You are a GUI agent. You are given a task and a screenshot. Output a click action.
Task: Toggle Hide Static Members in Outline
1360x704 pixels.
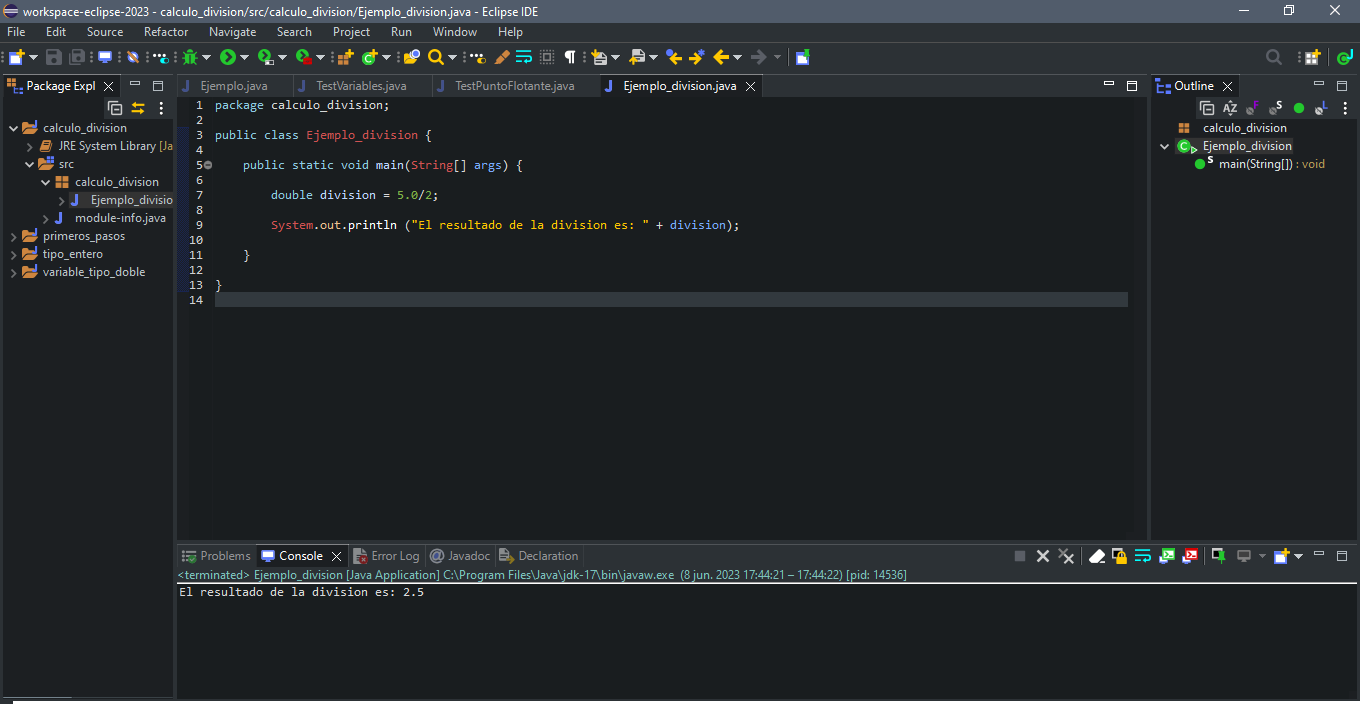pos(1276,108)
